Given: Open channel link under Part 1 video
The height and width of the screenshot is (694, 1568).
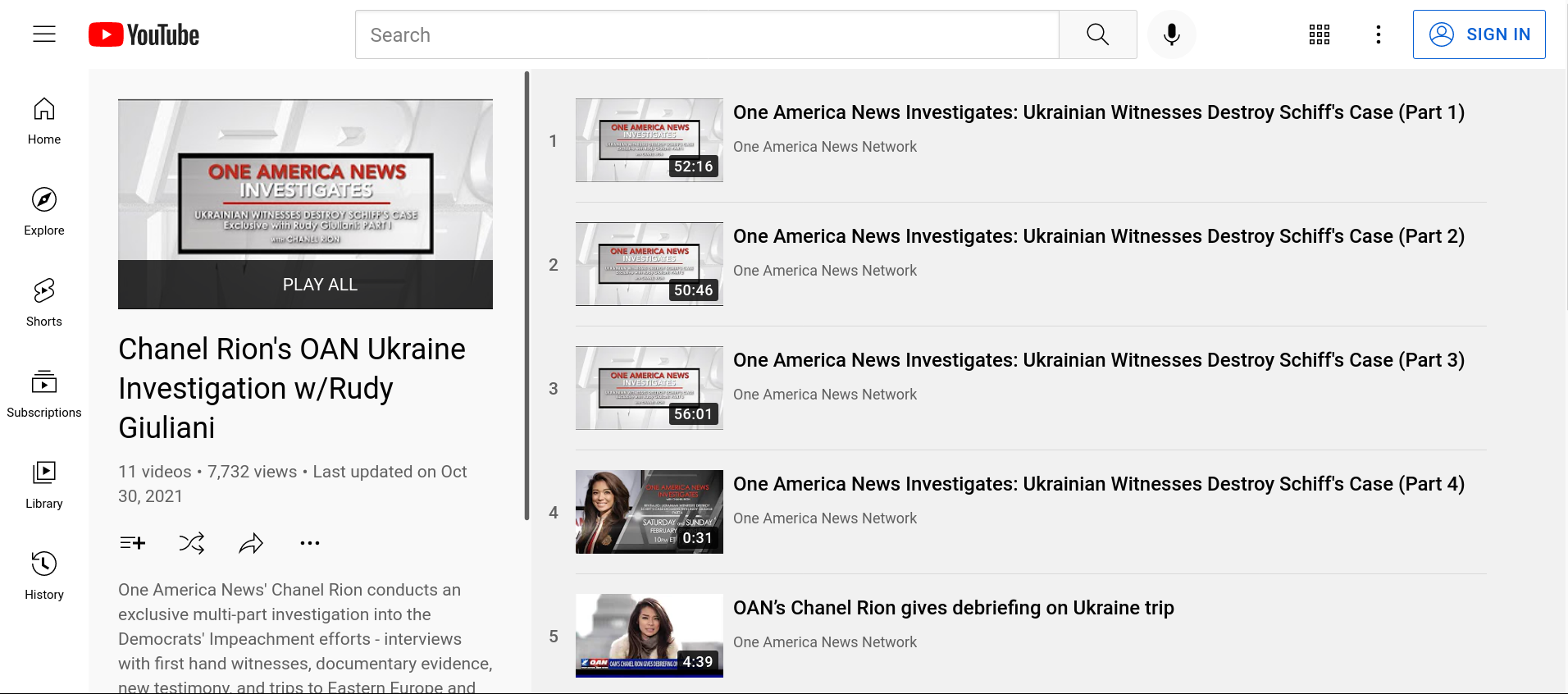Looking at the screenshot, I should click(825, 147).
